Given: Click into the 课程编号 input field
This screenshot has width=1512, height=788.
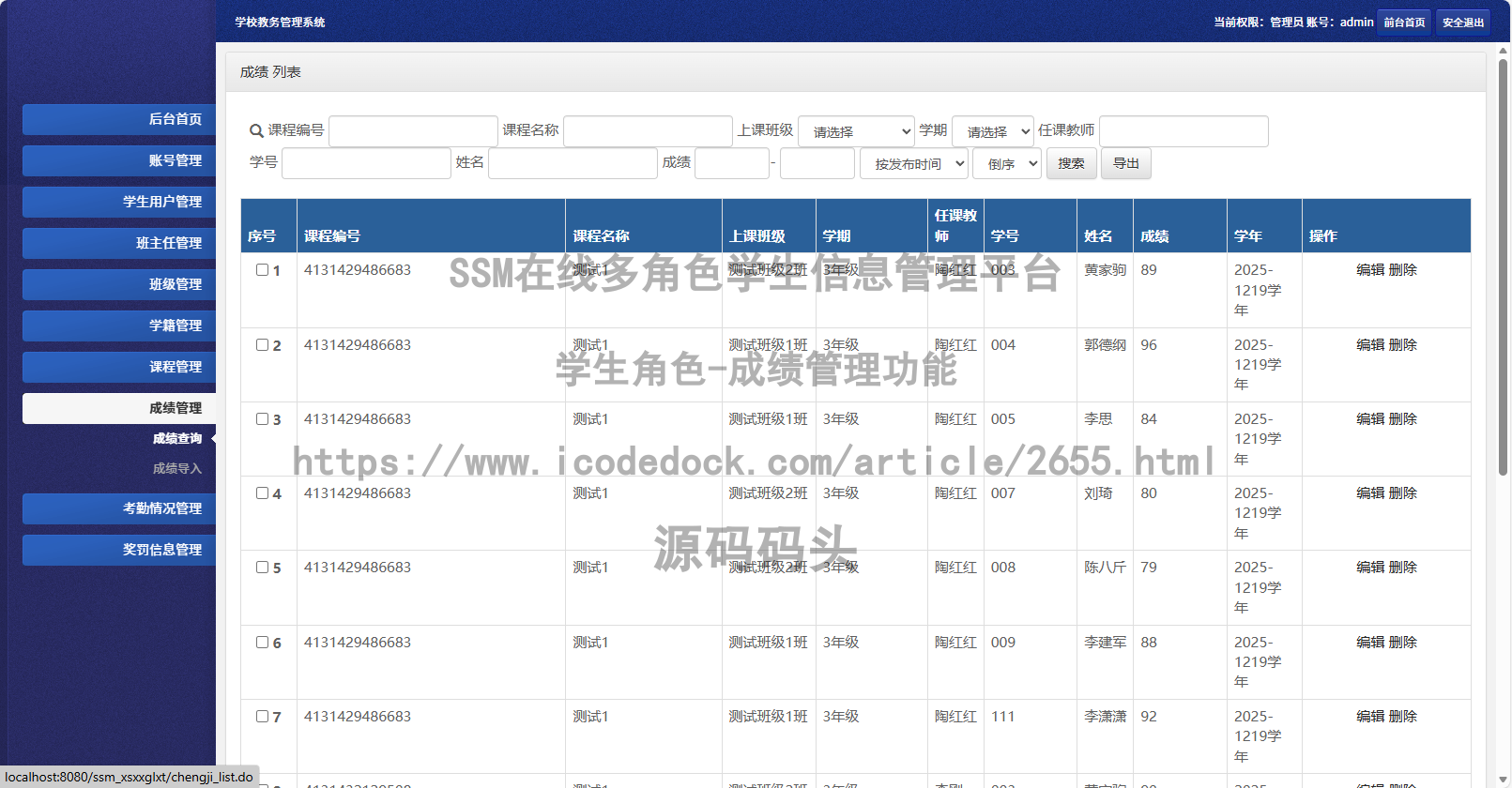Looking at the screenshot, I should [413, 131].
